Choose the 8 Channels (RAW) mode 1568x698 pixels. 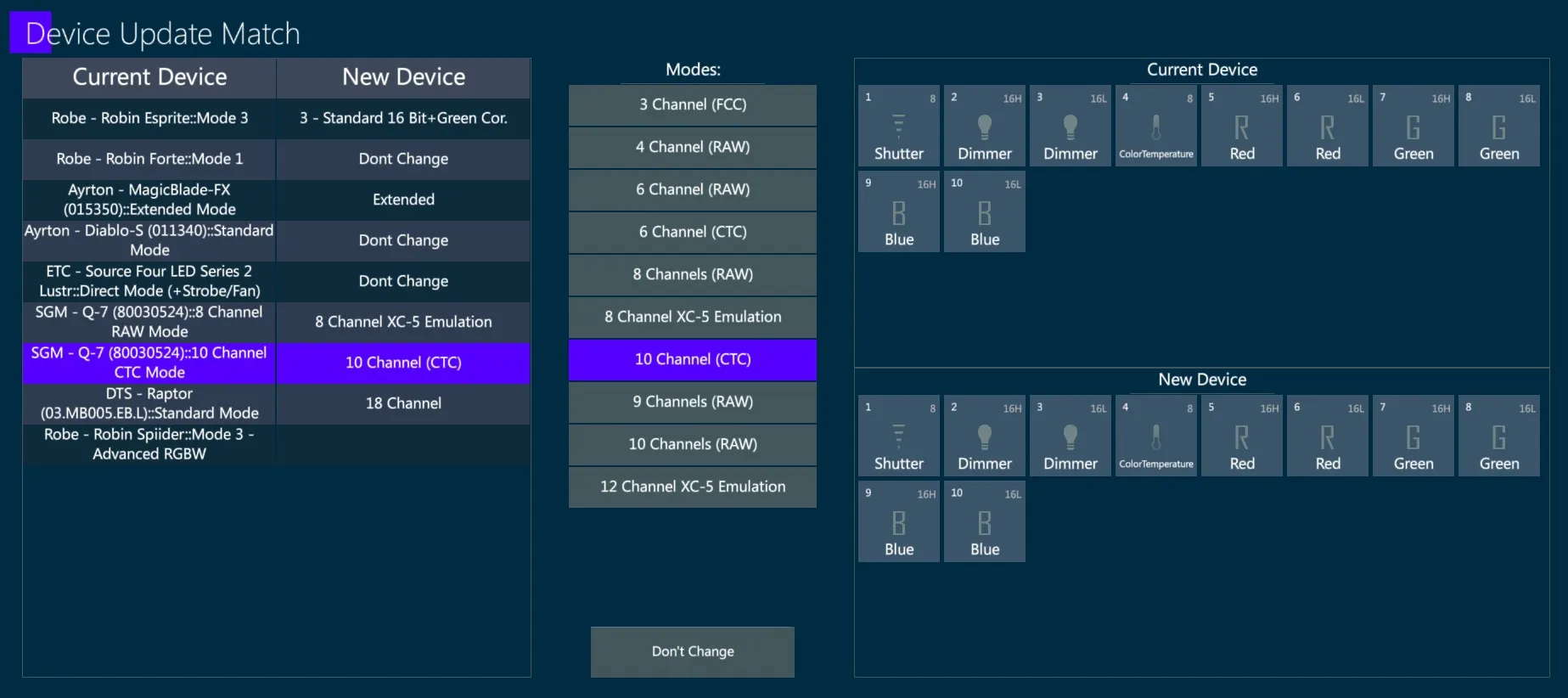[693, 274]
